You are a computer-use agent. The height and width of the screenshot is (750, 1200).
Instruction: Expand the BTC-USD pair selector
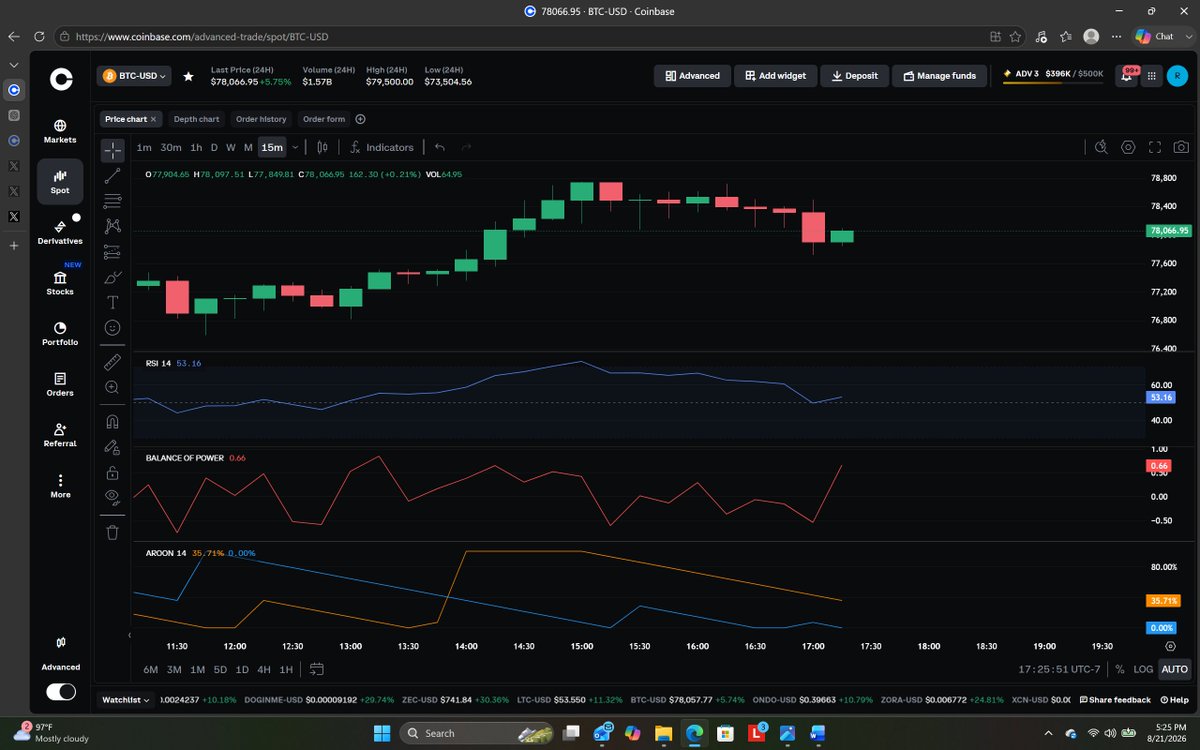(134, 75)
